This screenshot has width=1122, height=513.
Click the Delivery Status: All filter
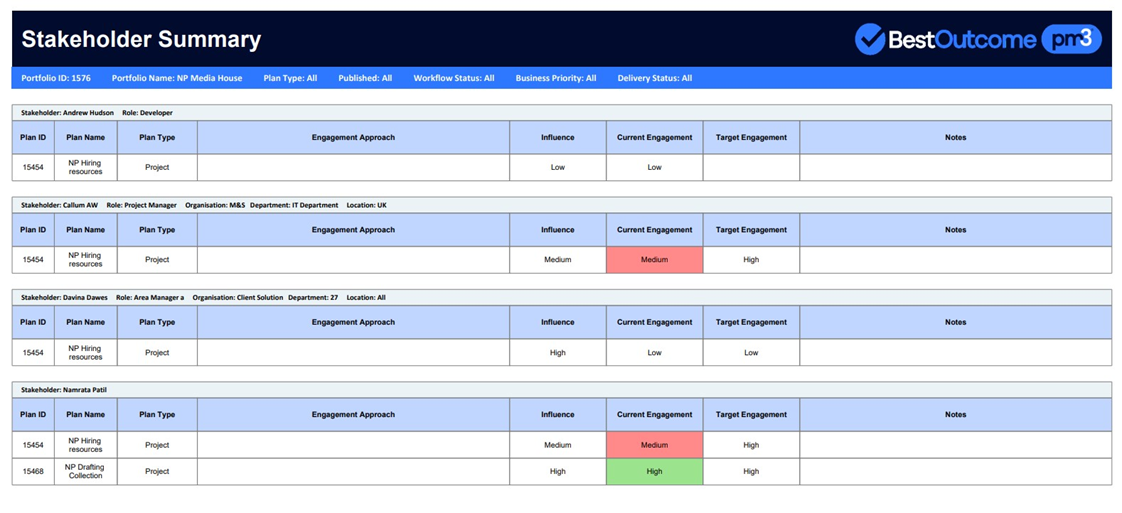tap(655, 78)
